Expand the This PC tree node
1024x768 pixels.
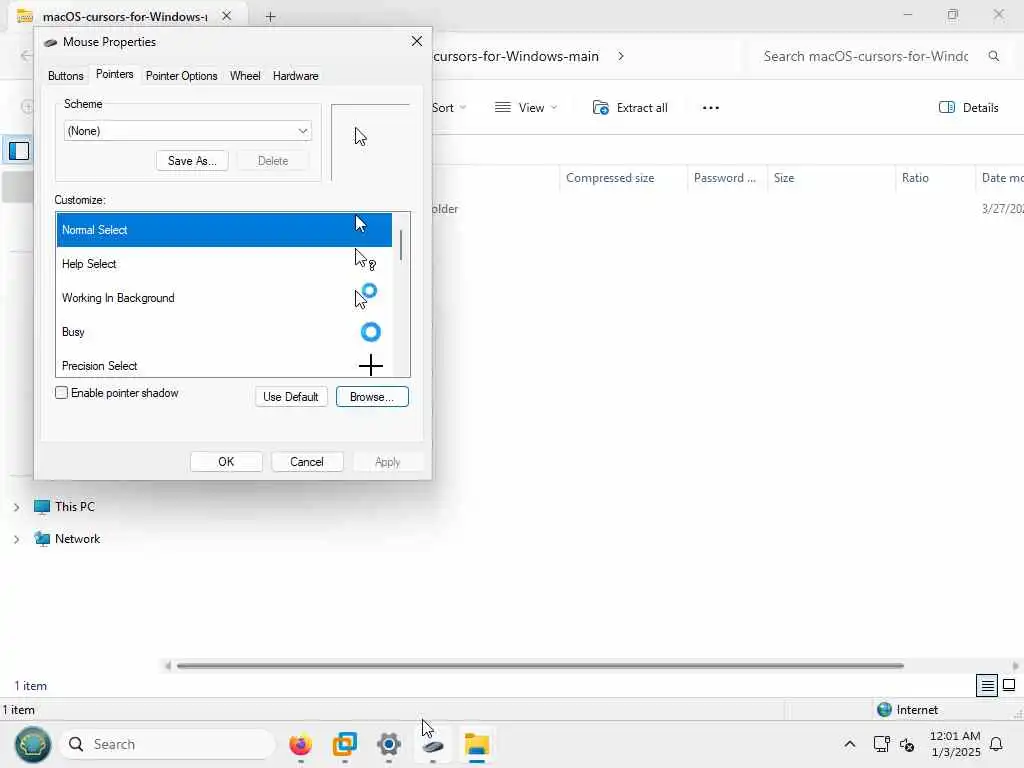click(16, 507)
